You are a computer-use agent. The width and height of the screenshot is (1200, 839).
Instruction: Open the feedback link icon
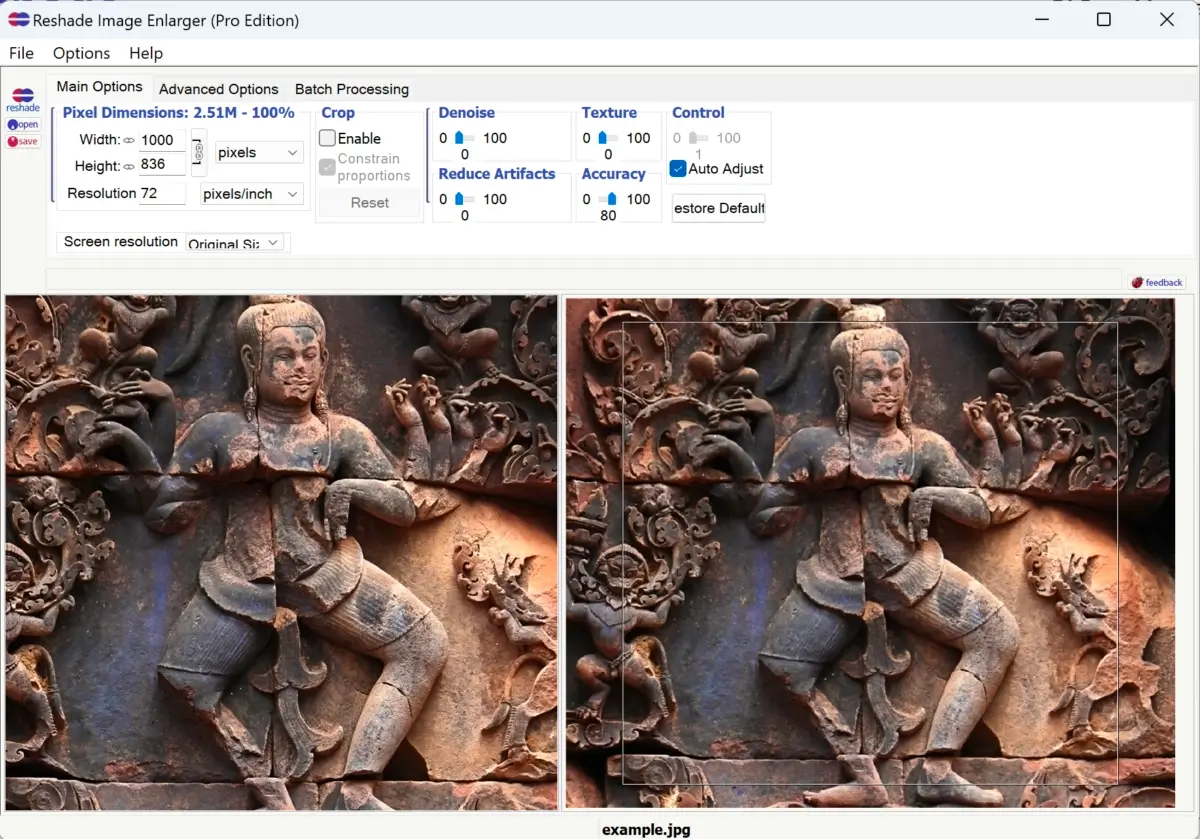pos(1157,283)
